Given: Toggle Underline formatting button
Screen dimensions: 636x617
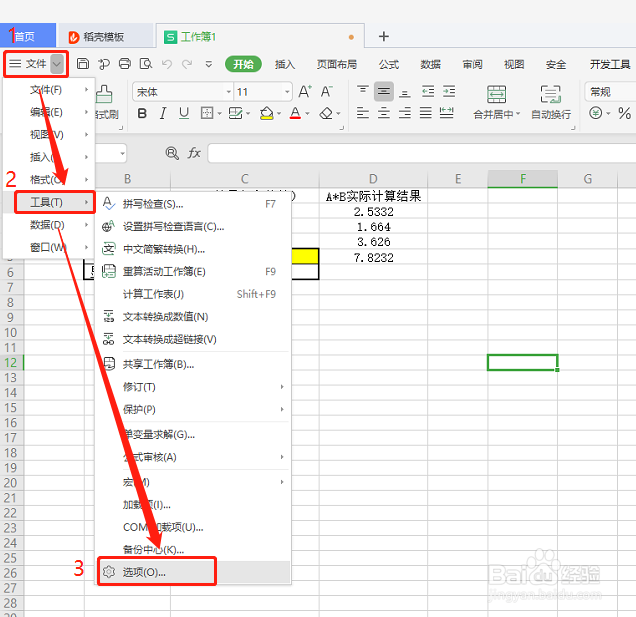Looking at the screenshot, I should [184, 113].
